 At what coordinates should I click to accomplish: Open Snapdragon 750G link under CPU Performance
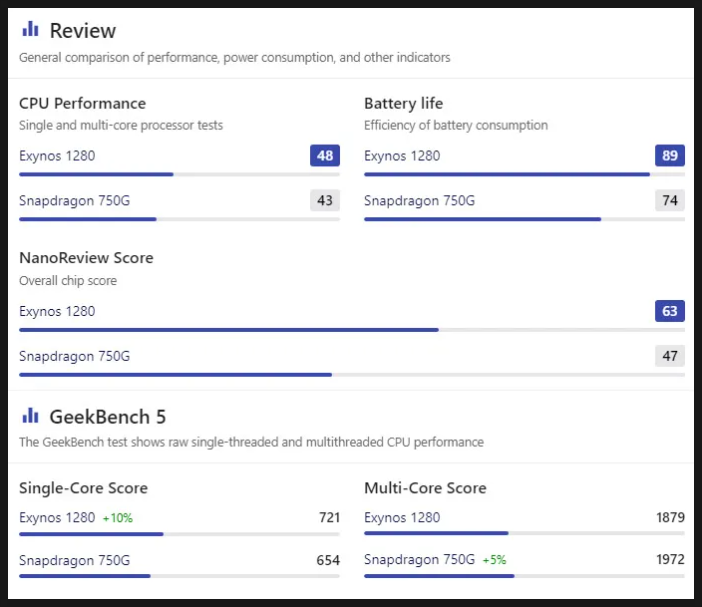(74, 201)
